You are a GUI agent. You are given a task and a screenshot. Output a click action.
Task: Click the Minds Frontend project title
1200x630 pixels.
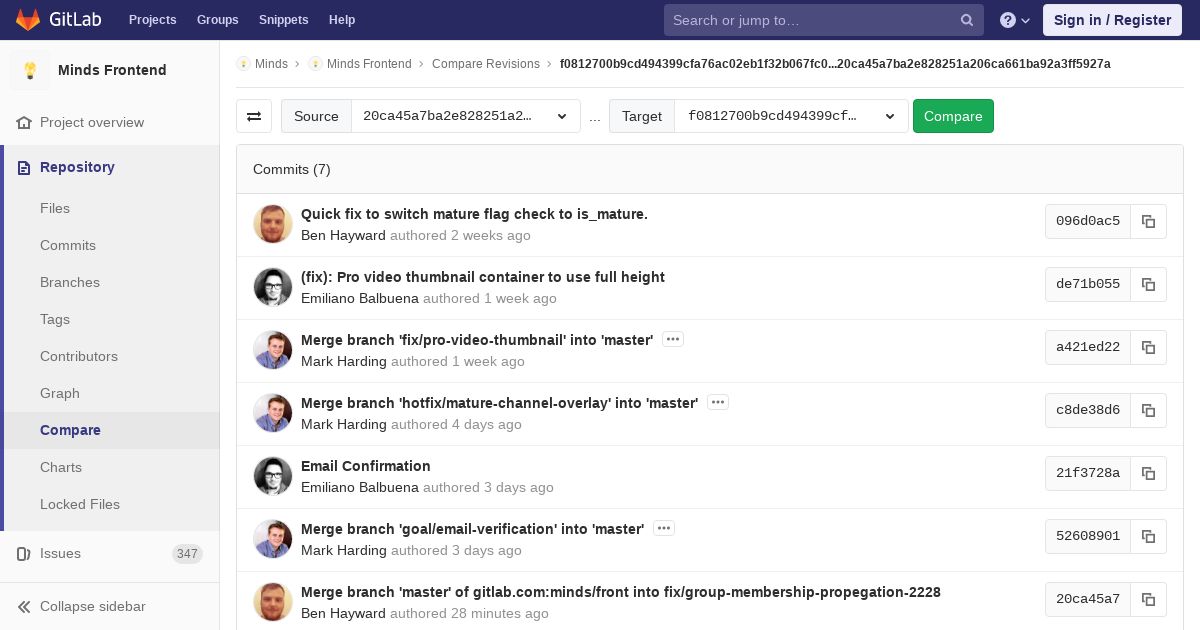click(112, 70)
